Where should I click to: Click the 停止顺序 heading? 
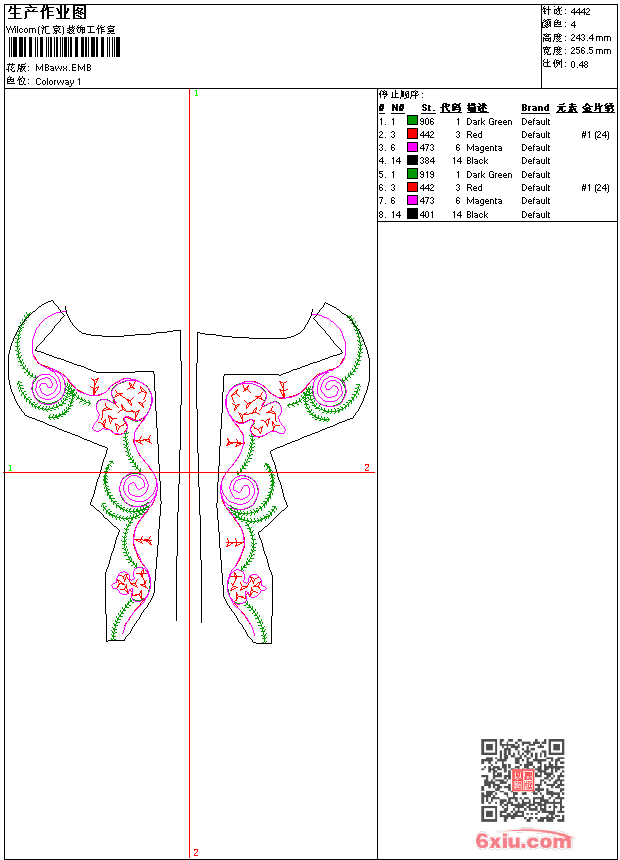coord(401,94)
